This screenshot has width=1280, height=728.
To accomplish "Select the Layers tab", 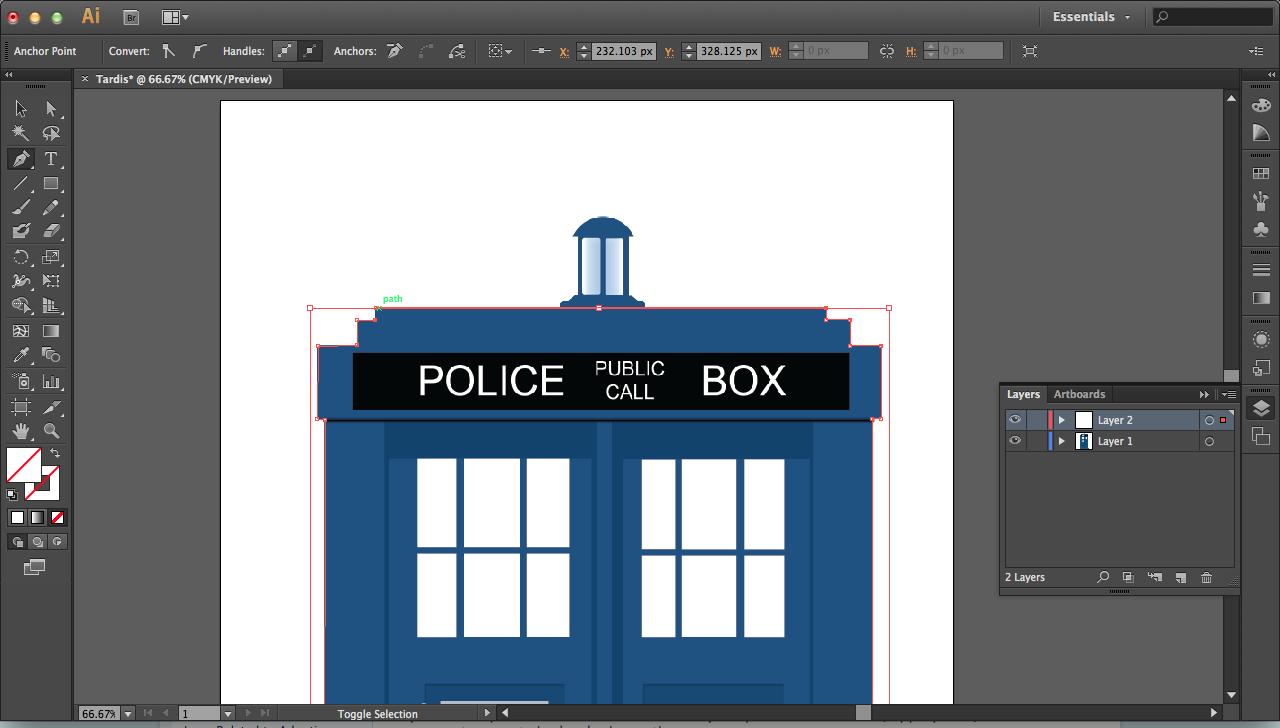I will tap(1023, 394).
